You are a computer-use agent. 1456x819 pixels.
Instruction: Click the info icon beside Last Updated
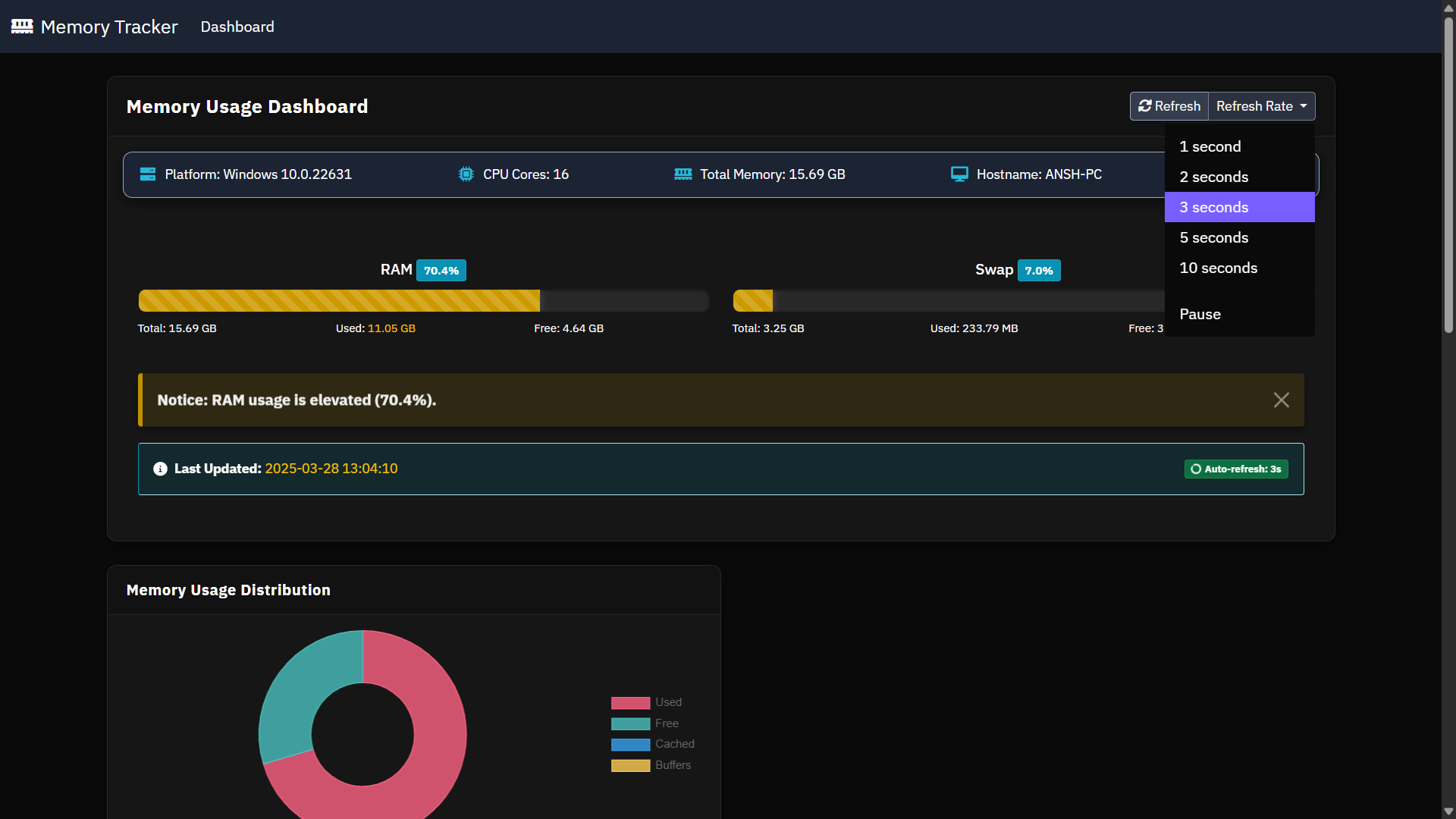tap(160, 469)
